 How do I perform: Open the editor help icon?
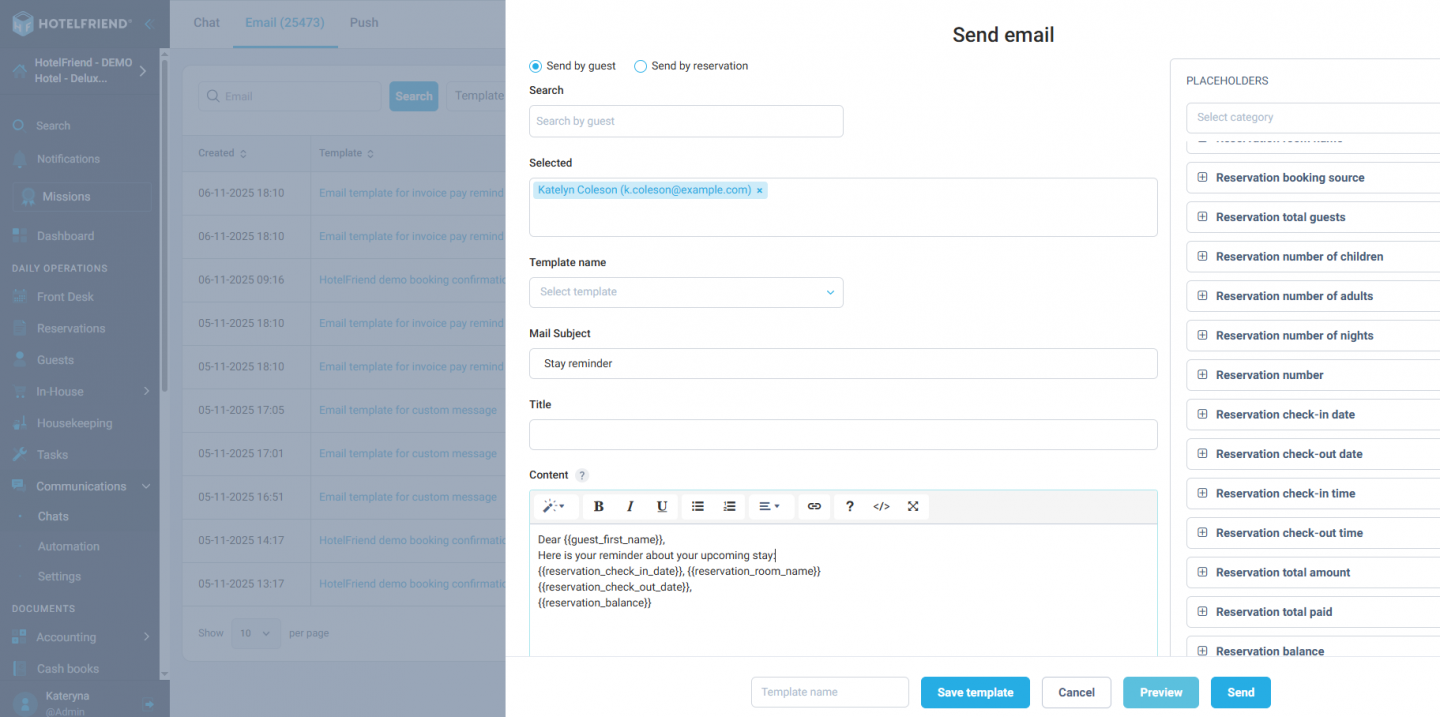(x=849, y=506)
